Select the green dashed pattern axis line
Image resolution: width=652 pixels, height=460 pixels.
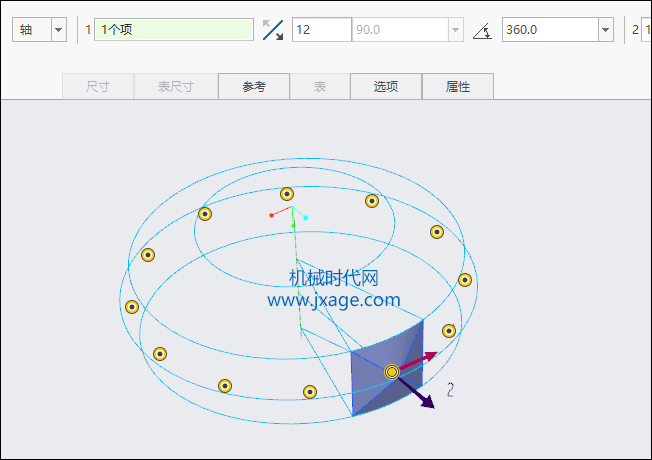[296, 272]
